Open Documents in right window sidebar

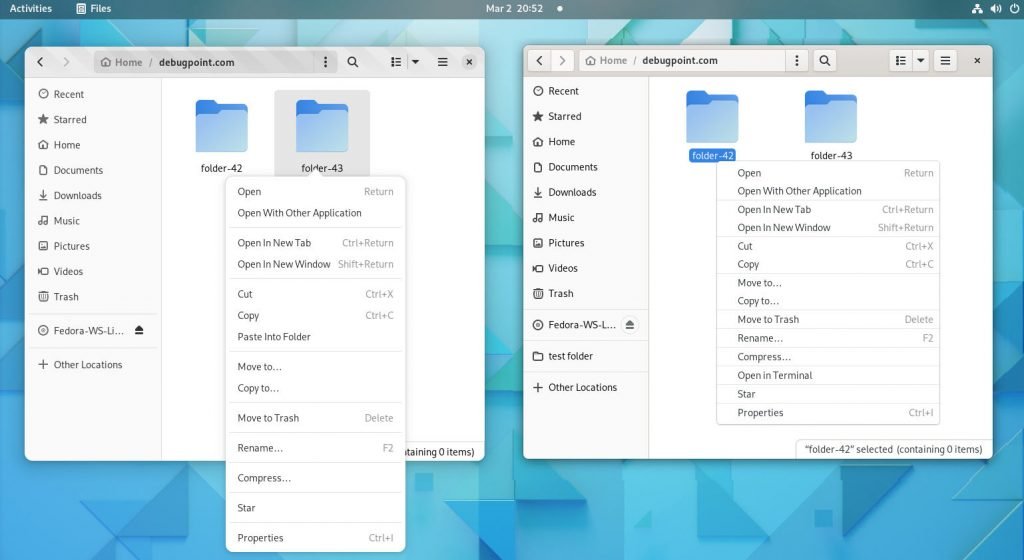coord(586,167)
